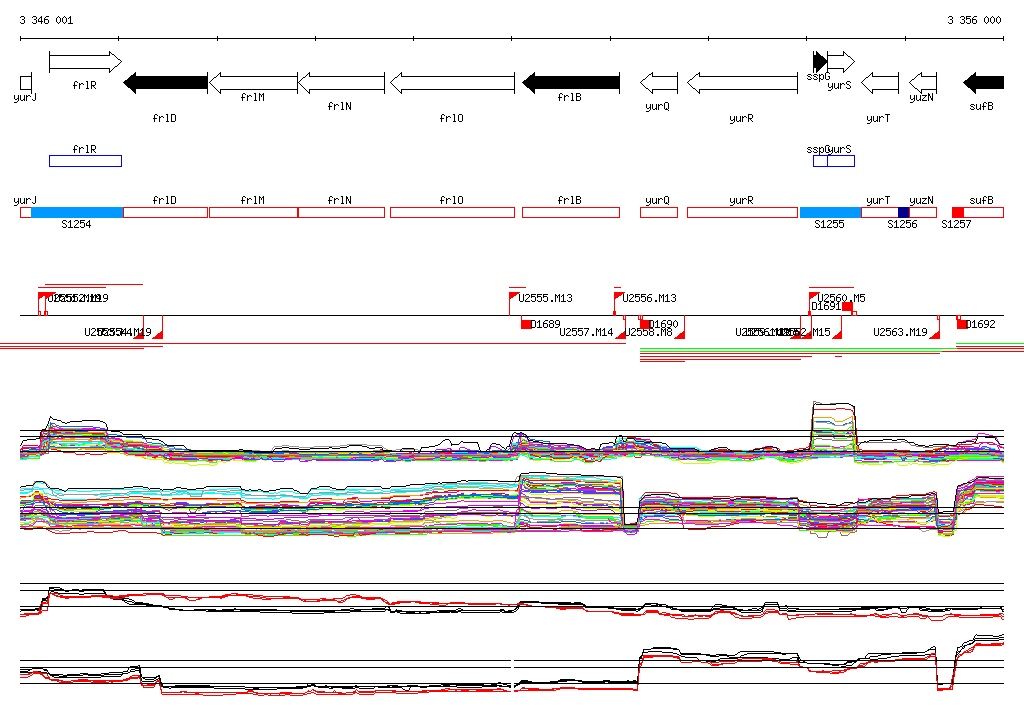Viewport: 1024px width, 714px height.
Task: Select the frlN red-outlined box in annotation row
Action: (x=342, y=212)
